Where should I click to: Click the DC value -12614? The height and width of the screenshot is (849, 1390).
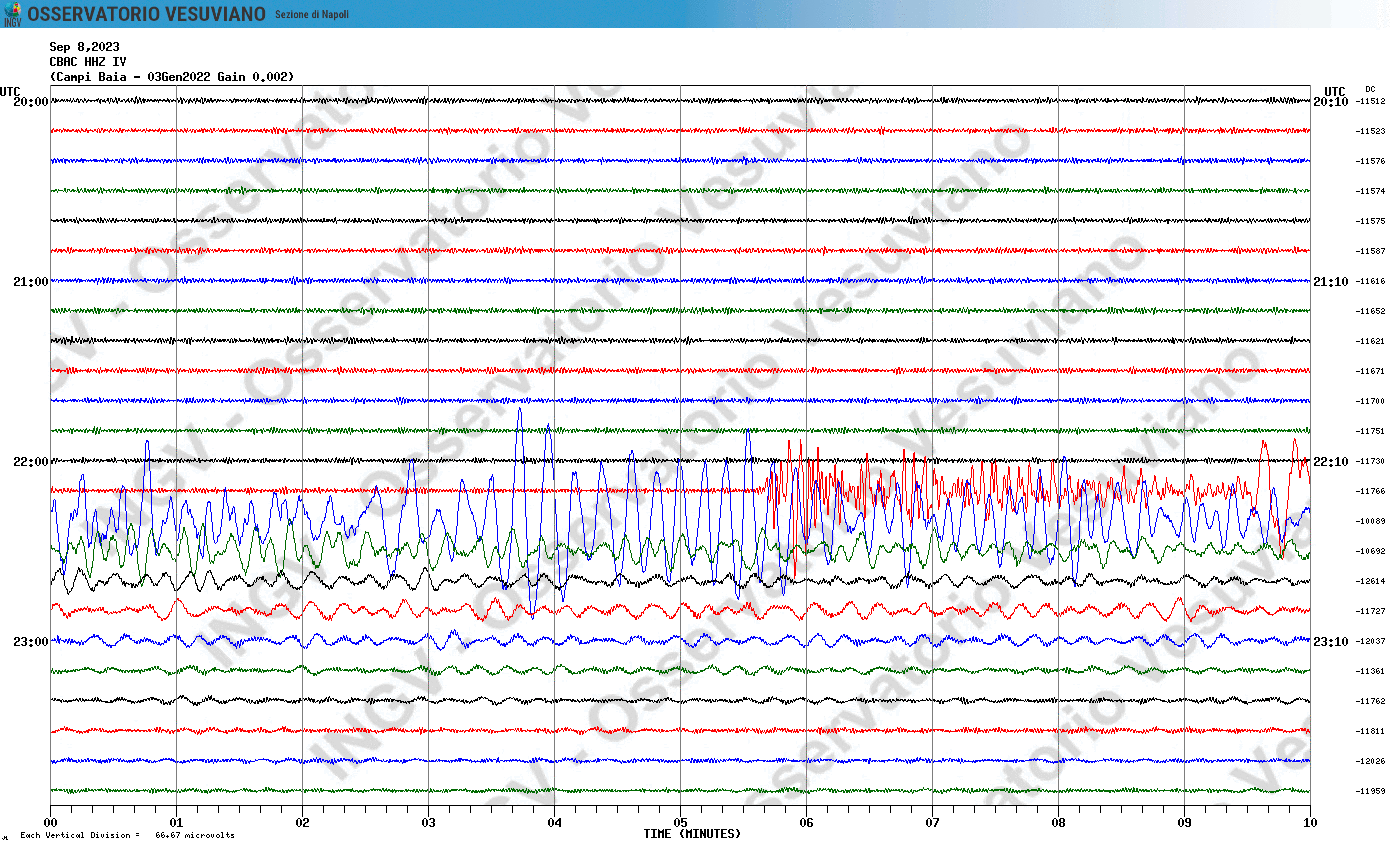click(1370, 581)
